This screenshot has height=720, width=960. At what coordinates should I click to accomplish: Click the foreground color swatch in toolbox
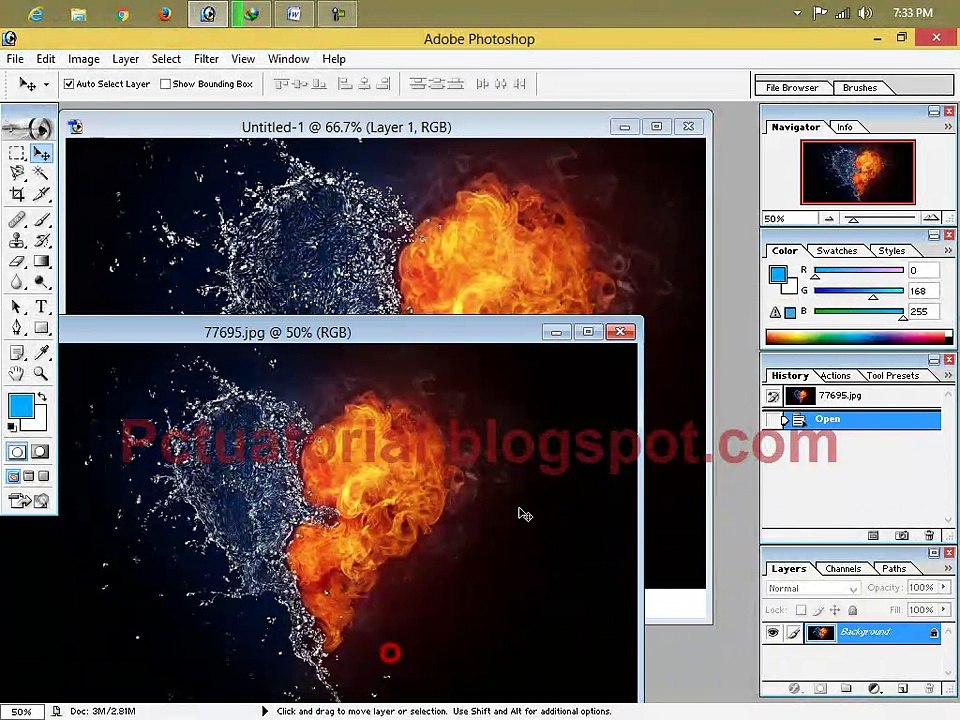coord(20,406)
